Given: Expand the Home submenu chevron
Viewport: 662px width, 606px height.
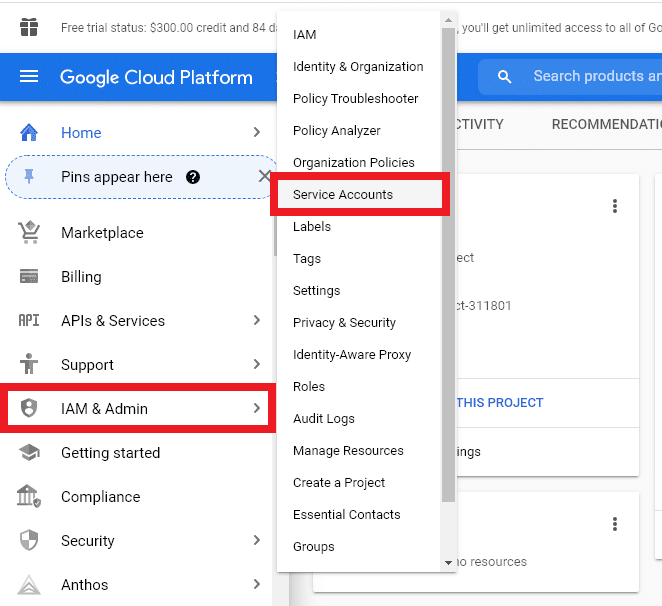Looking at the screenshot, I should 257,132.
